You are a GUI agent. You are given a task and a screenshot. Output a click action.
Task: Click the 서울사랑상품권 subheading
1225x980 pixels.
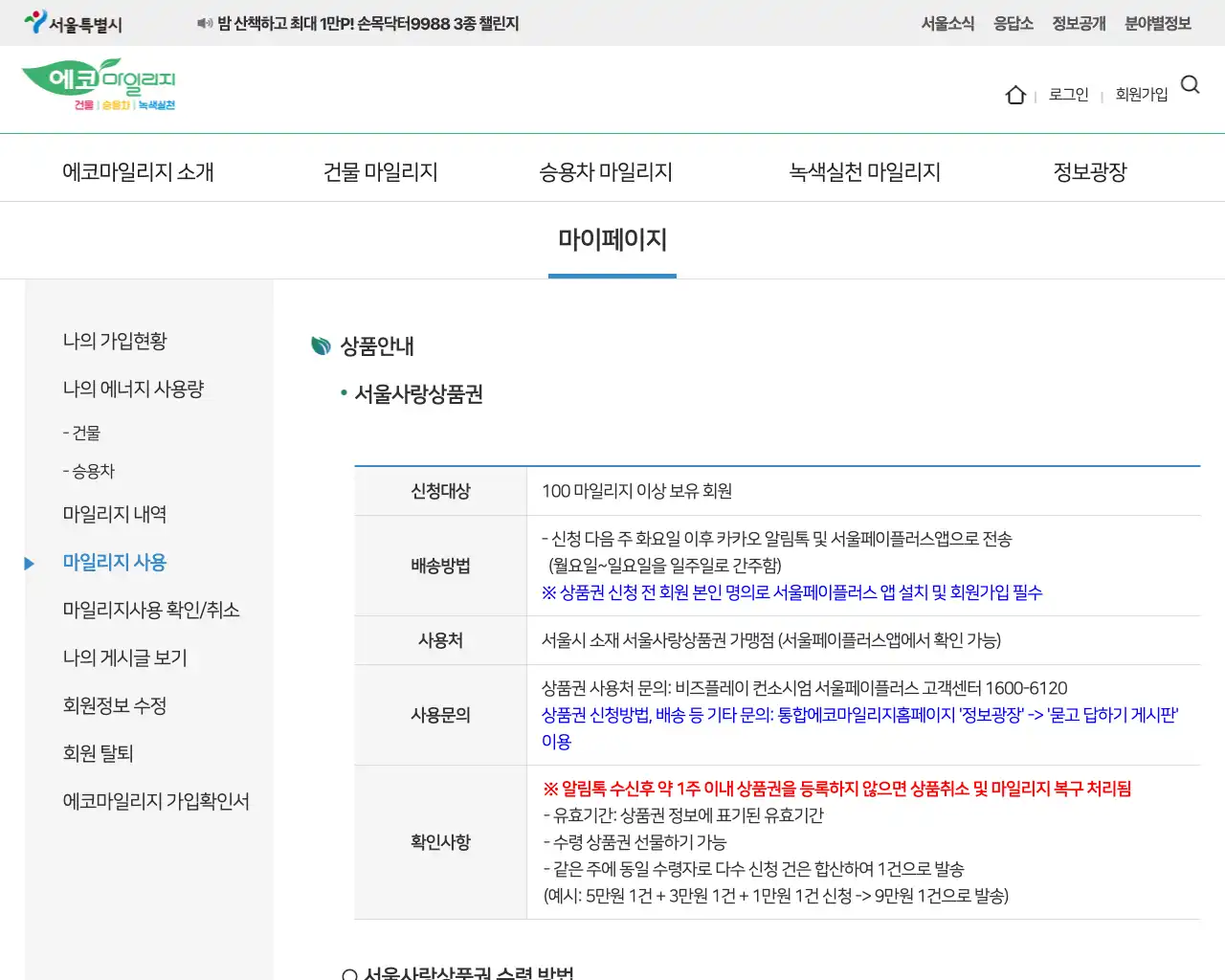pos(418,394)
